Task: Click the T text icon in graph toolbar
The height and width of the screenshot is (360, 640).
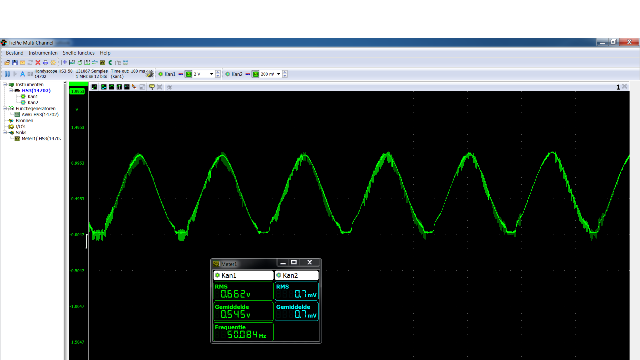Action: pyautogui.click(x=119, y=87)
